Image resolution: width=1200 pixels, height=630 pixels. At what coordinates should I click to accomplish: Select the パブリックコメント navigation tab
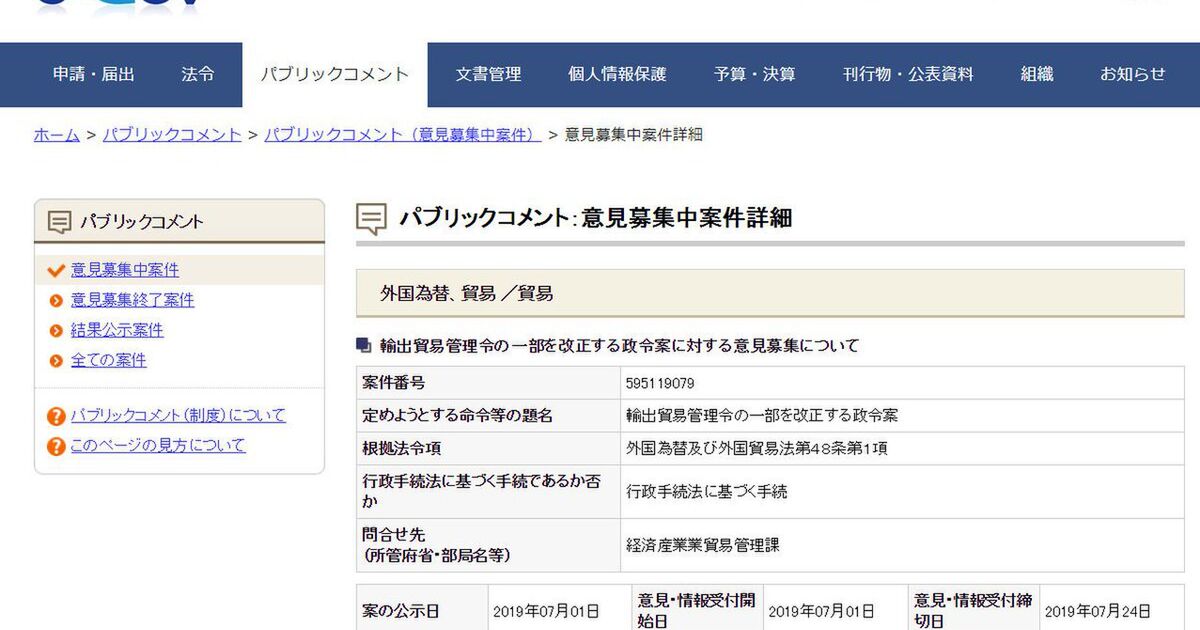tap(335, 74)
